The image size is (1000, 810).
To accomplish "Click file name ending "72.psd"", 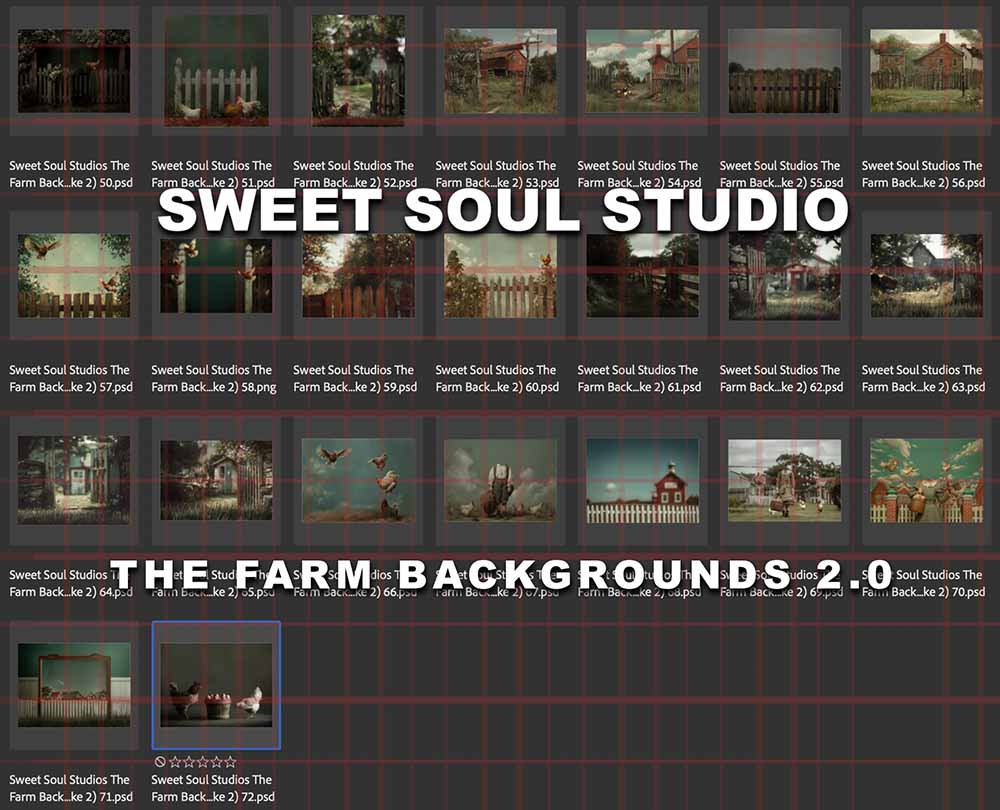I will click(x=213, y=788).
